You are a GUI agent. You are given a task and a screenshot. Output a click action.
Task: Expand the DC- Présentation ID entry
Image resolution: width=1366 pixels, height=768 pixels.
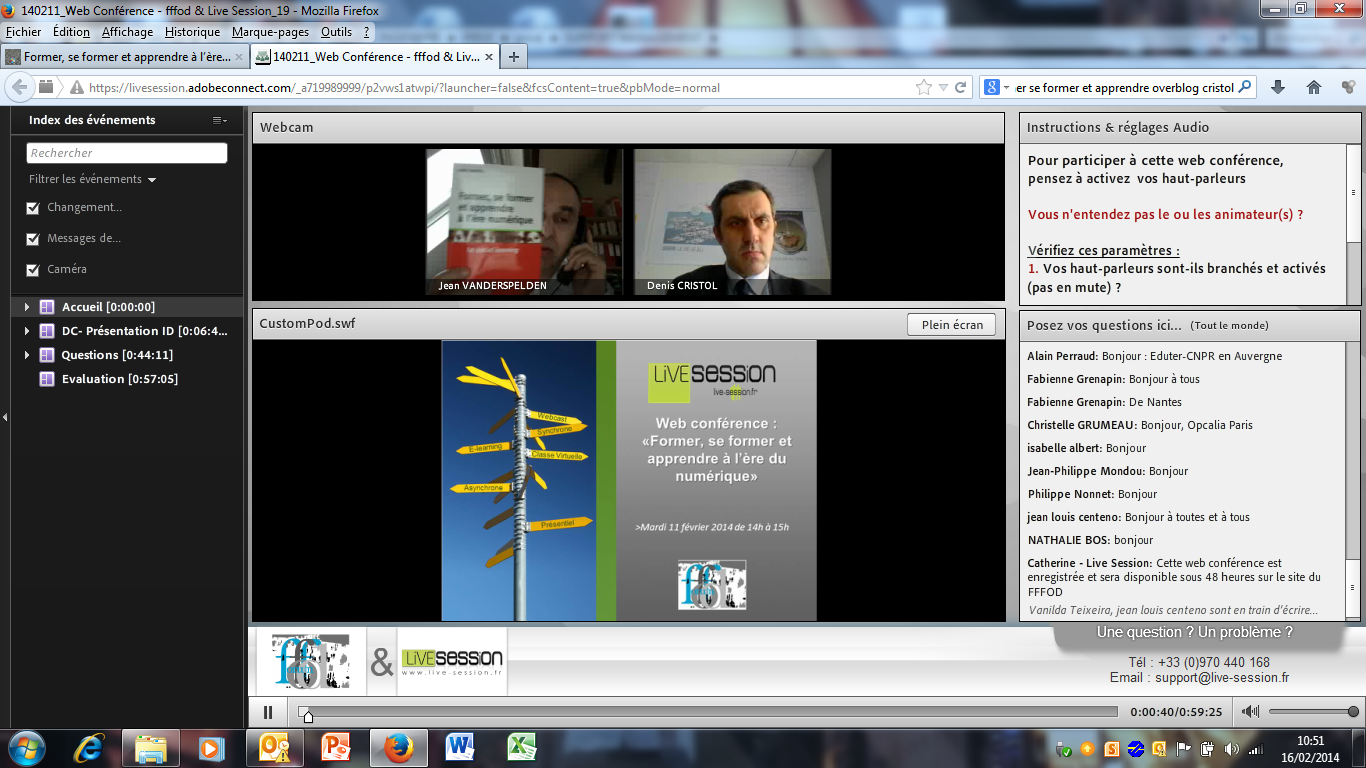click(27, 331)
